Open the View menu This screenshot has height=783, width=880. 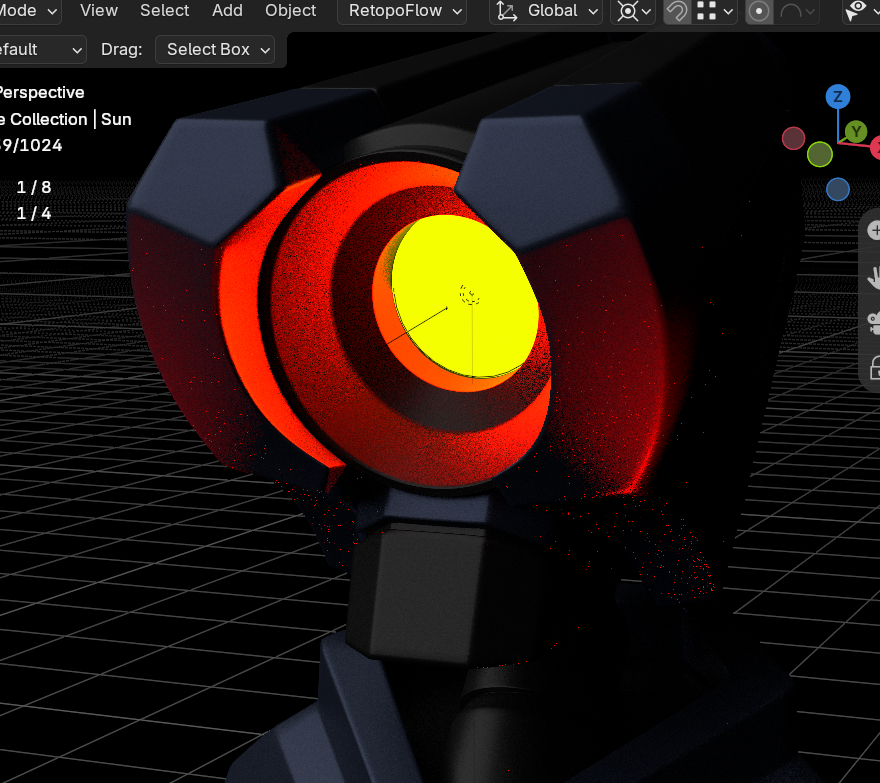[x=99, y=10]
